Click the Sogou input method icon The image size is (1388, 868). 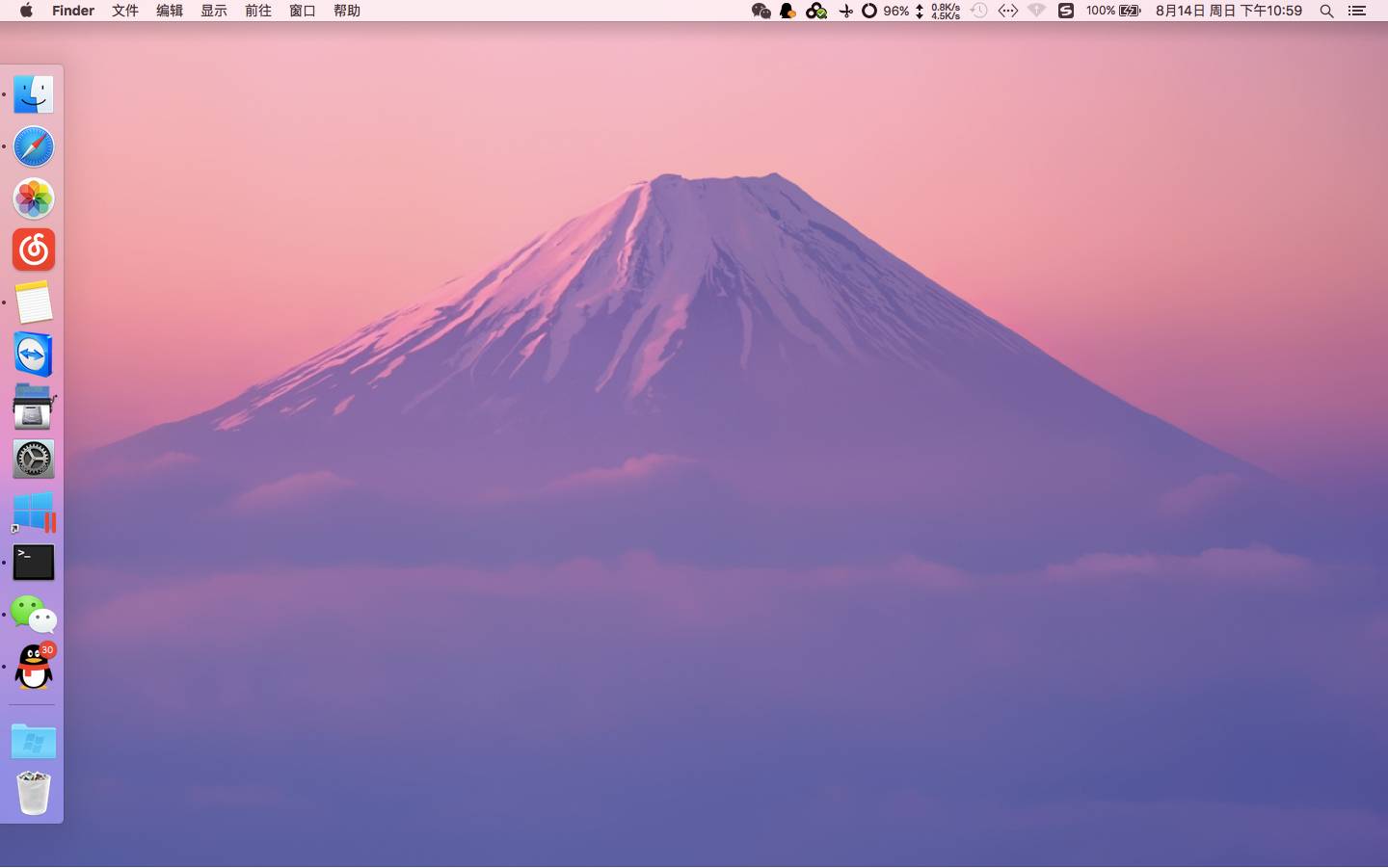[1065, 11]
